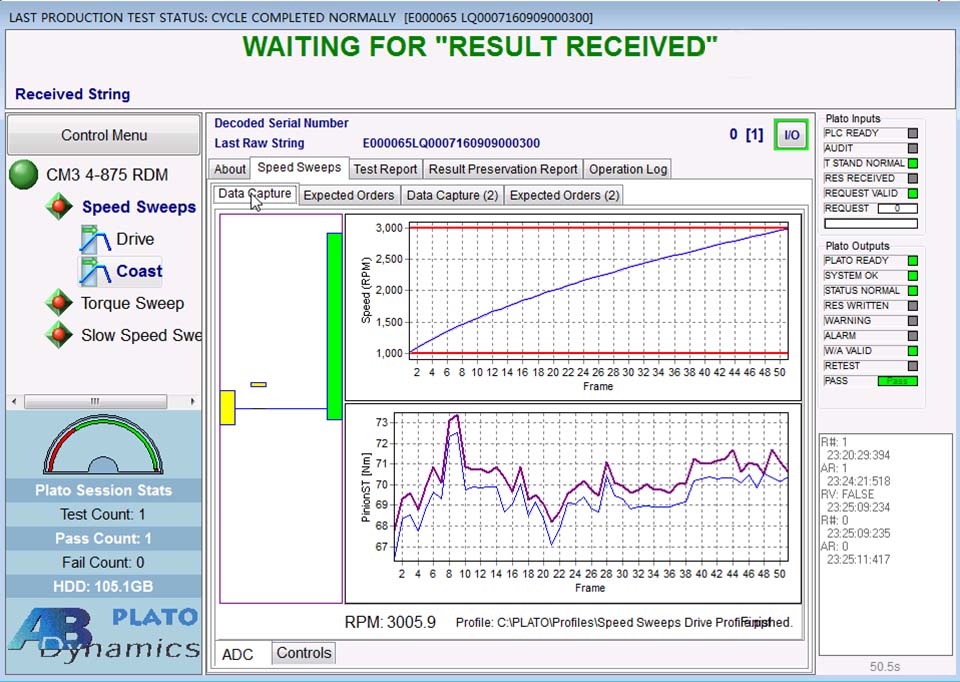Click the AB Dynamics Plato logo
The width and height of the screenshot is (960, 682).
pos(103,633)
